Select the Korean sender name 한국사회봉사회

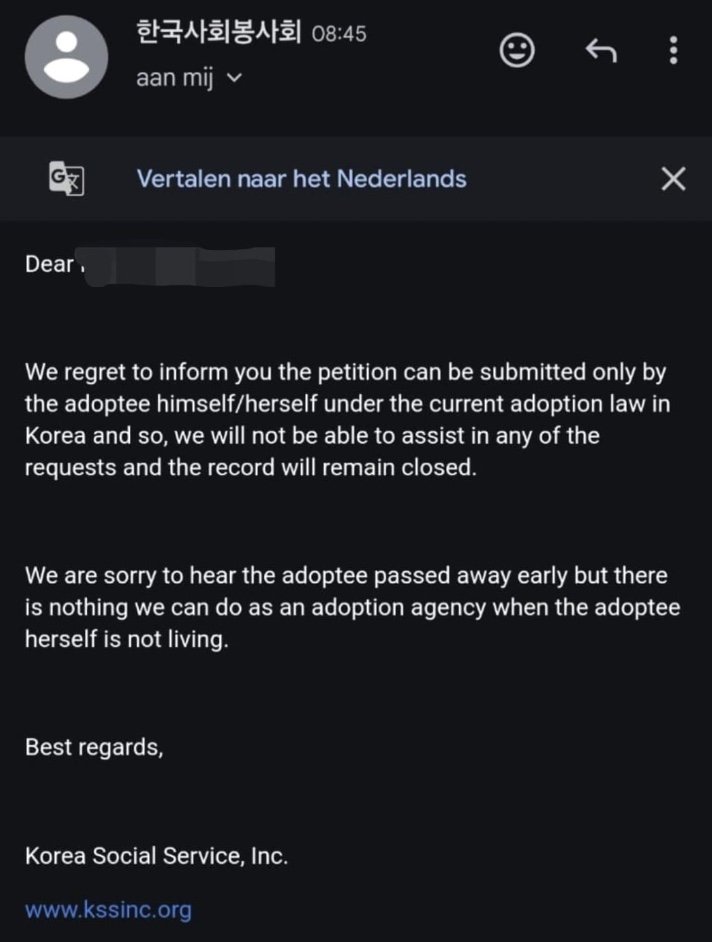coord(219,32)
